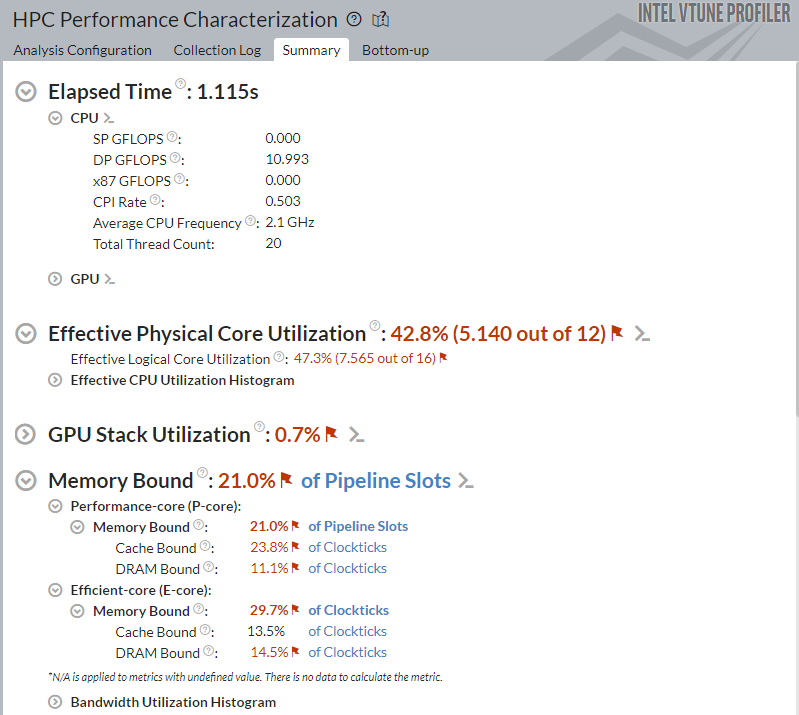Viewport: 799px width, 715px height.
Task: Expand the GPU Stack Utilization section
Action: (x=27, y=435)
